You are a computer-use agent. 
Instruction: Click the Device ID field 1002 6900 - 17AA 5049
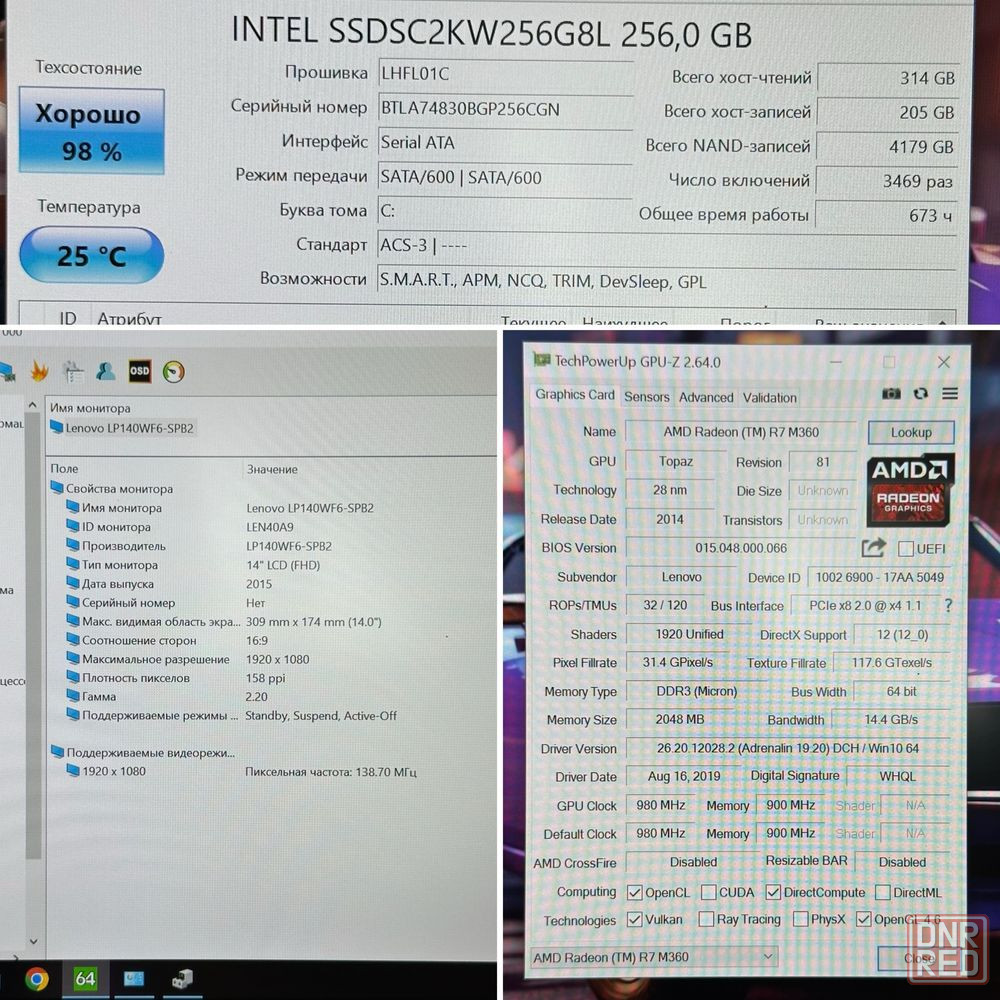click(879, 577)
